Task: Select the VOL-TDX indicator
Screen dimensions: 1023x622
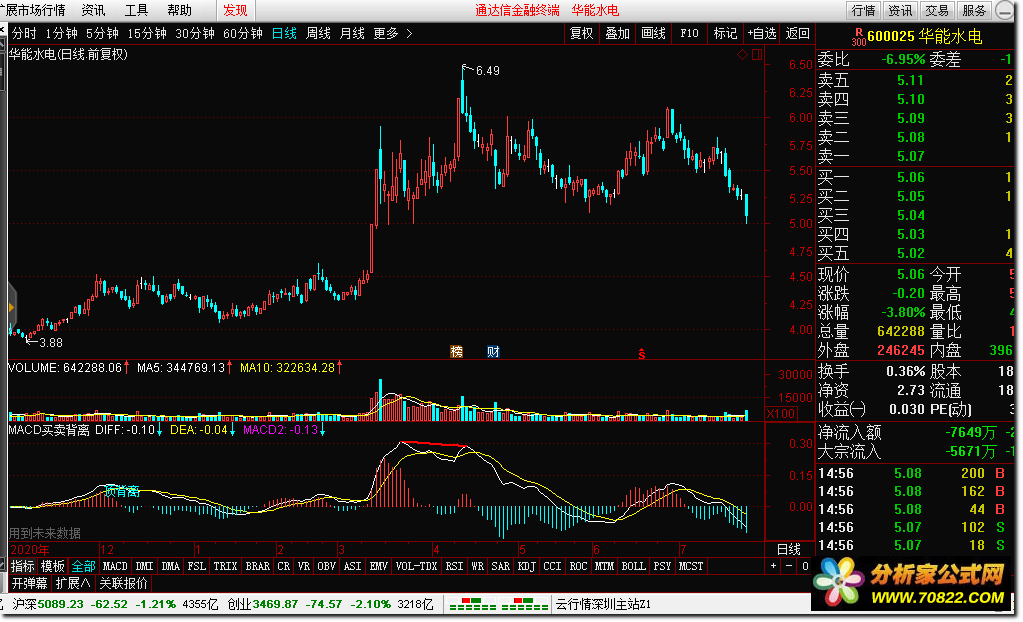Action: (416, 566)
